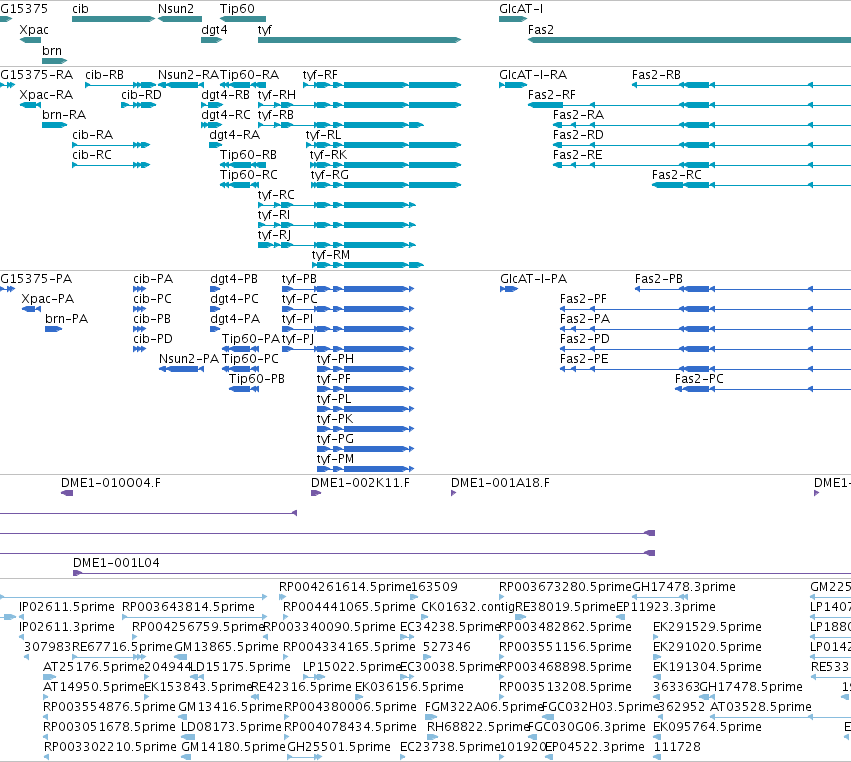Select the brn-RA transcript label
Screen dimensions: 851x762
[x=64, y=115]
